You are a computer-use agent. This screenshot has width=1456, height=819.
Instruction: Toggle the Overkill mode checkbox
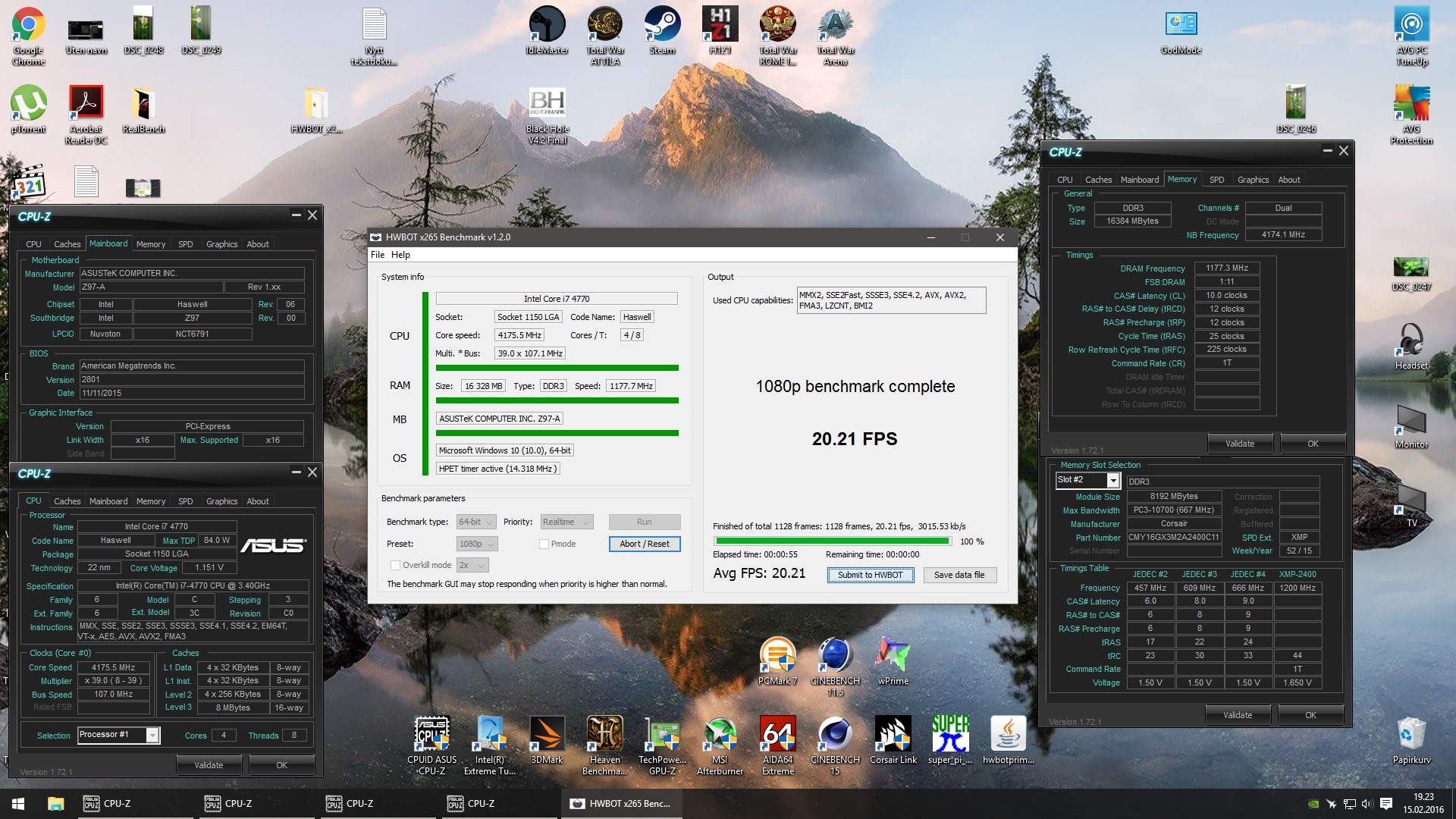pyautogui.click(x=395, y=565)
